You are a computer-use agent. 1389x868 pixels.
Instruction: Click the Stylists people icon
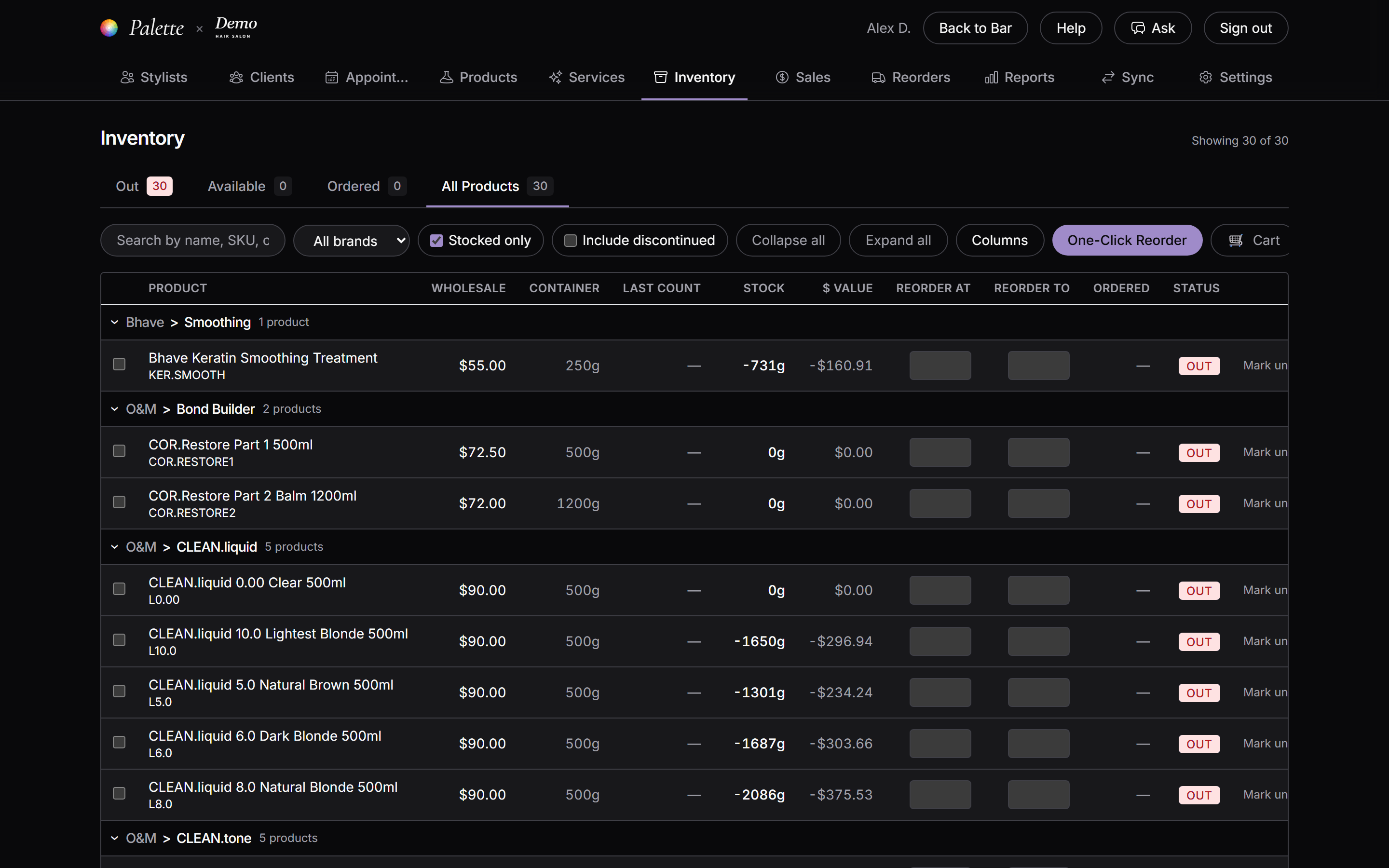(127, 78)
